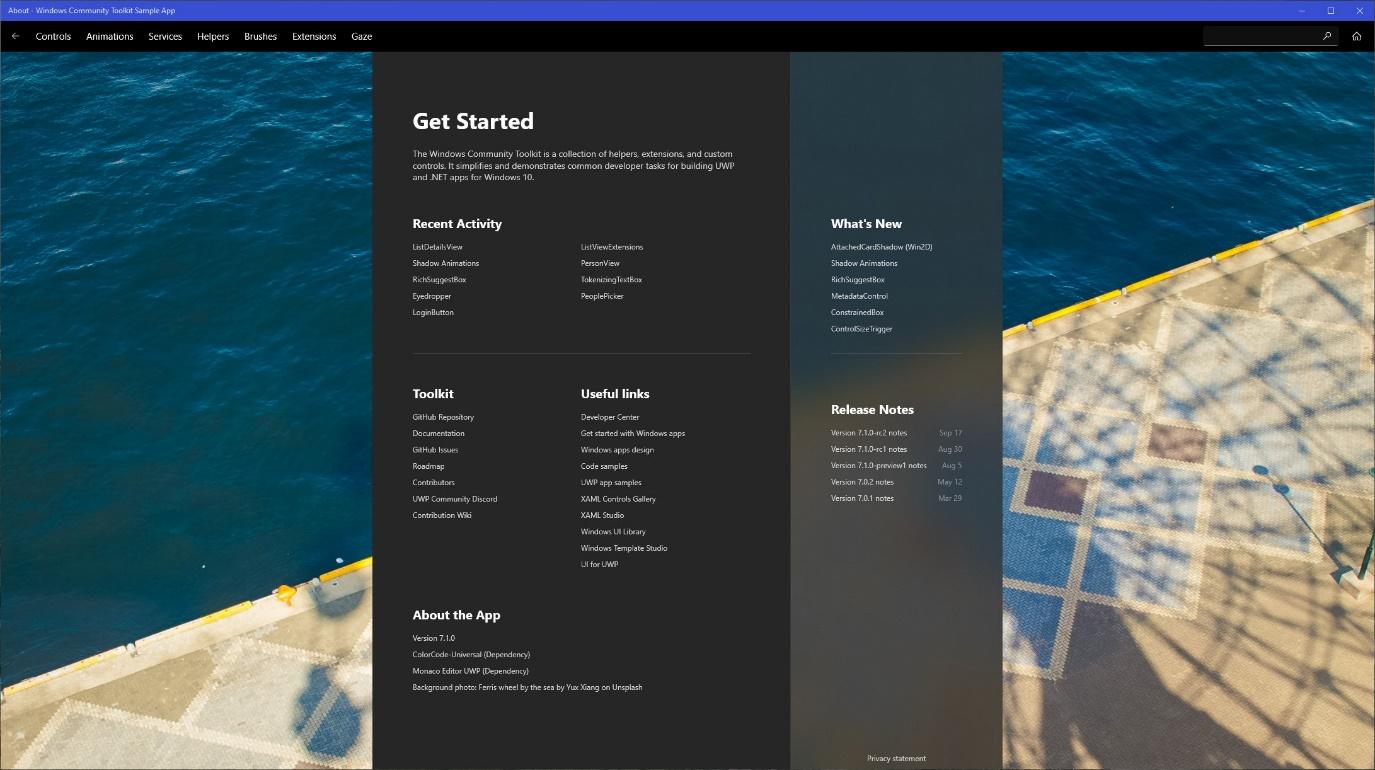Open the TokenizingTextBox sample
Image resolution: width=1375 pixels, height=770 pixels.
pyautogui.click(x=611, y=280)
